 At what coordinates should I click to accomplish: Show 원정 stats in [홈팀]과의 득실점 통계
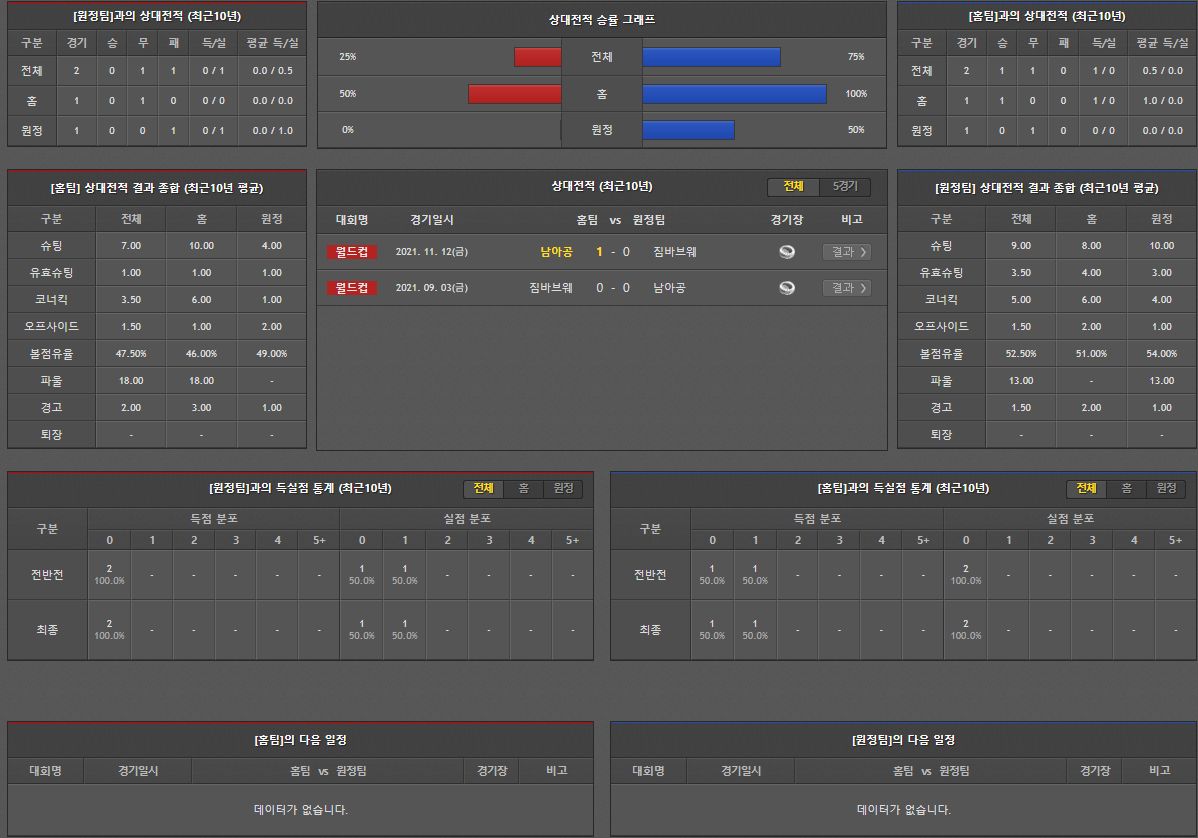click(x=1166, y=489)
